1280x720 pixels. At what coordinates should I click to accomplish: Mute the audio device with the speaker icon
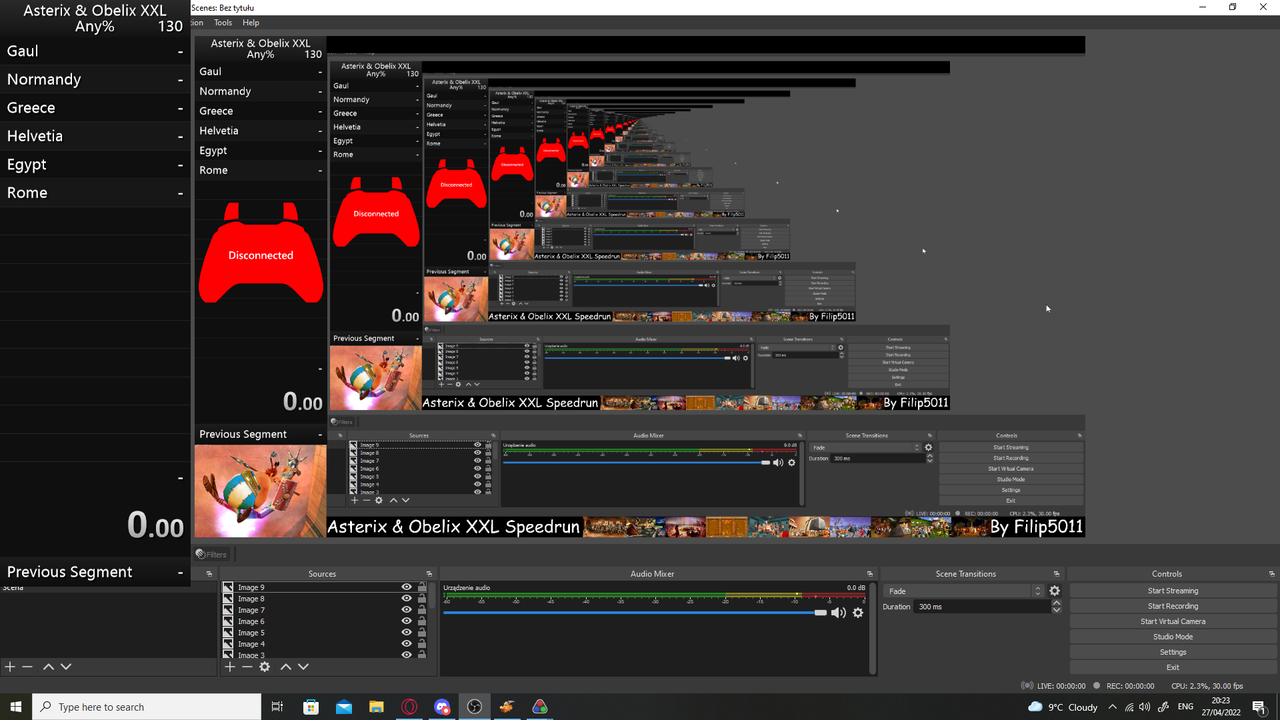[x=838, y=613]
